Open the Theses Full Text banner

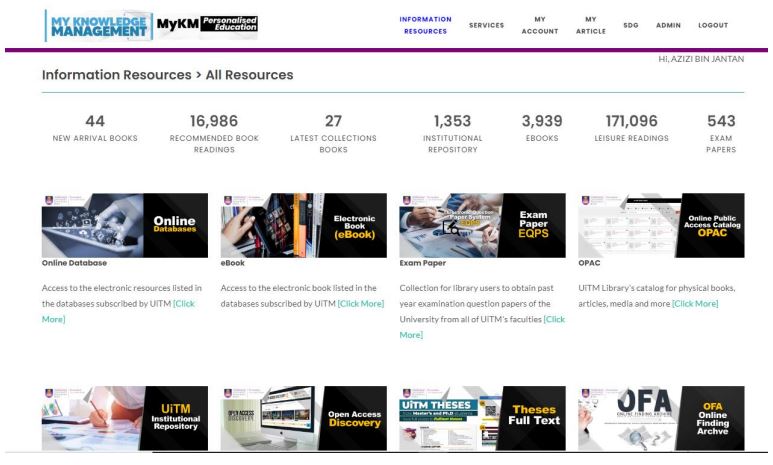pyautogui.click(x=483, y=418)
